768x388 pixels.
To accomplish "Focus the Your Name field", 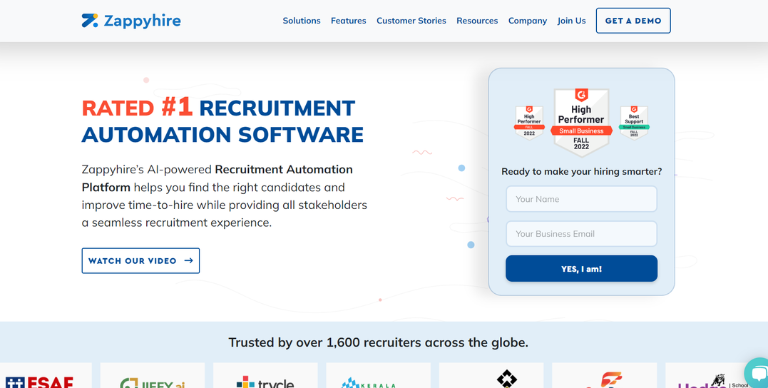I will tap(581, 199).
